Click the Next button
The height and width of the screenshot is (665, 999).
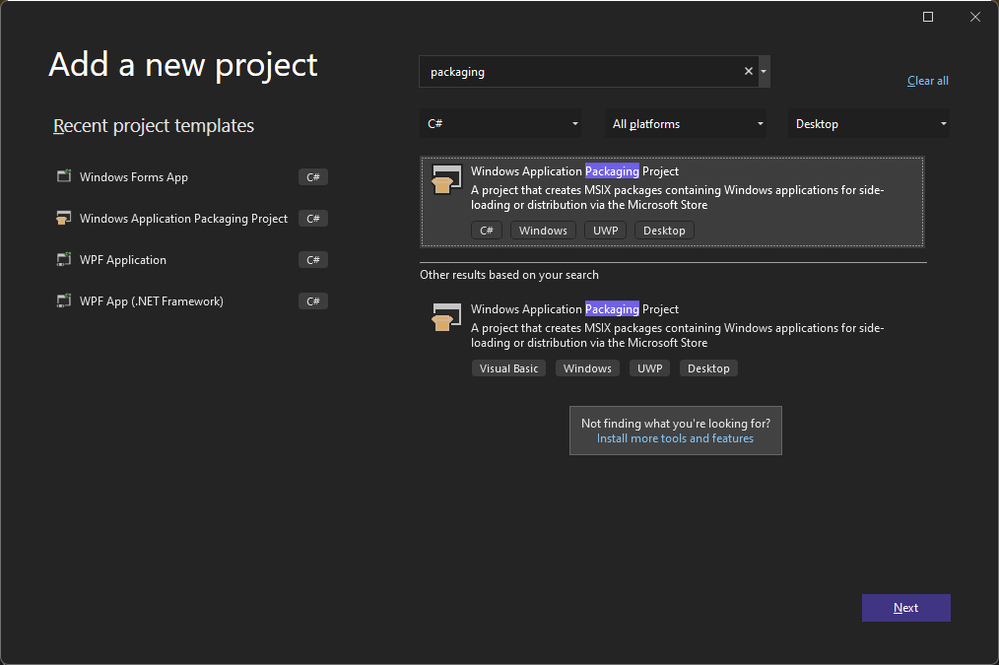point(906,608)
